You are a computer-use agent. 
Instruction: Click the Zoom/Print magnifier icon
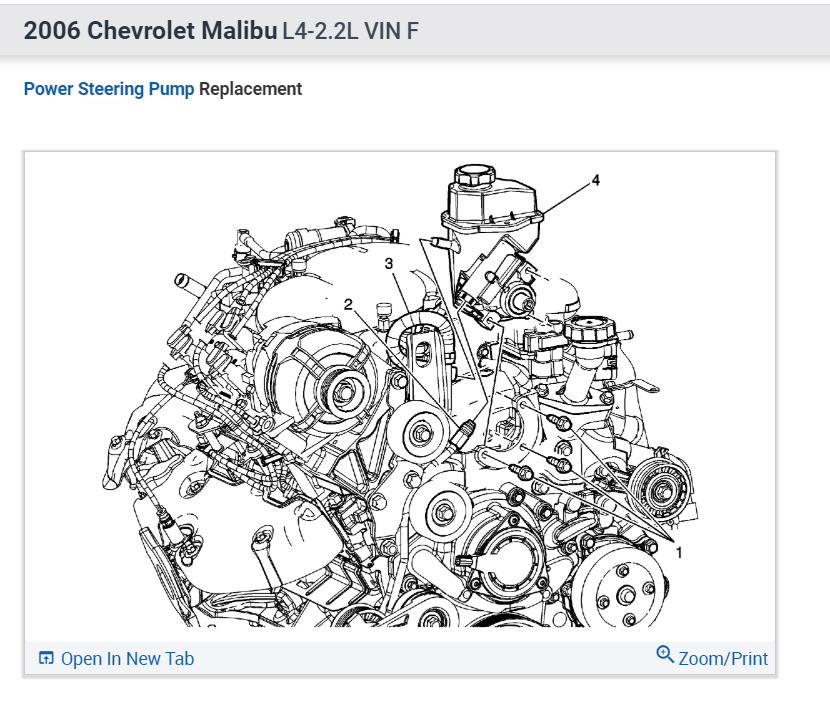tap(665, 654)
